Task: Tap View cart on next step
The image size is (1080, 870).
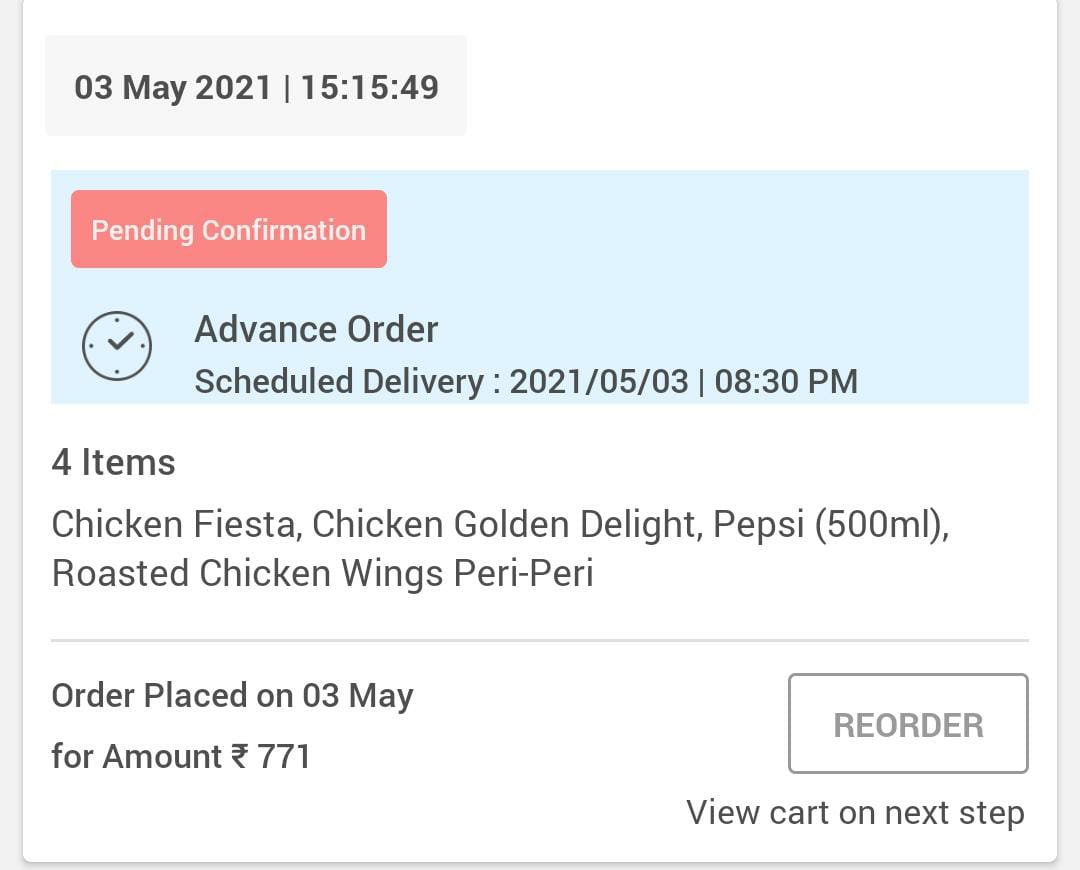Action: click(x=855, y=812)
